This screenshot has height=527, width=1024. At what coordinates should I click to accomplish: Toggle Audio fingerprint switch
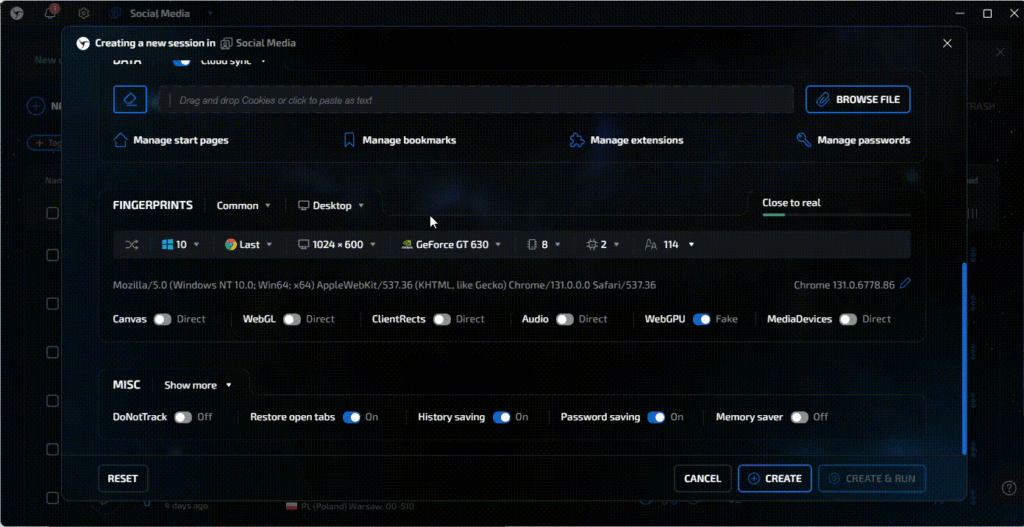[565, 319]
